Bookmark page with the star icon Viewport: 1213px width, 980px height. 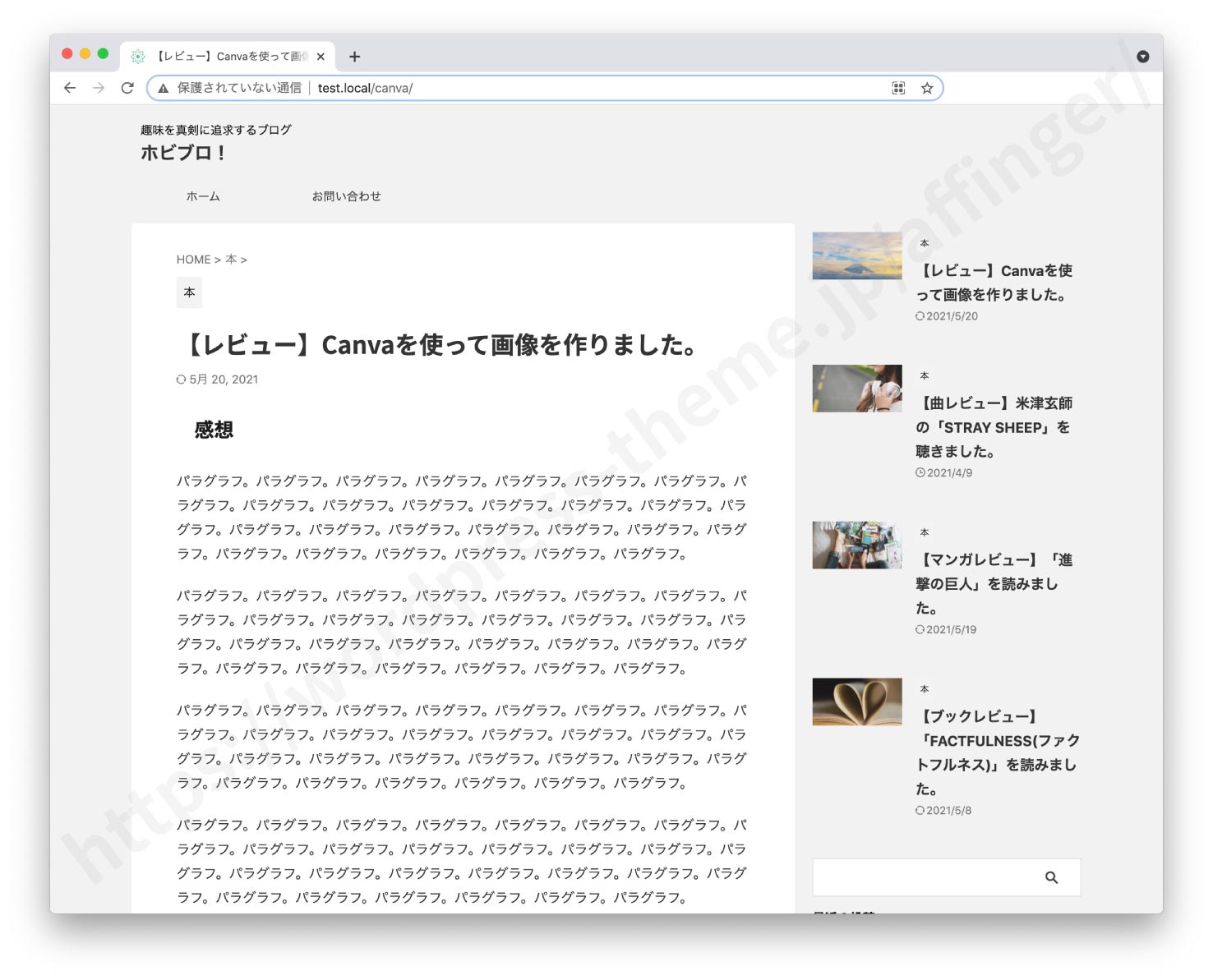click(x=927, y=88)
